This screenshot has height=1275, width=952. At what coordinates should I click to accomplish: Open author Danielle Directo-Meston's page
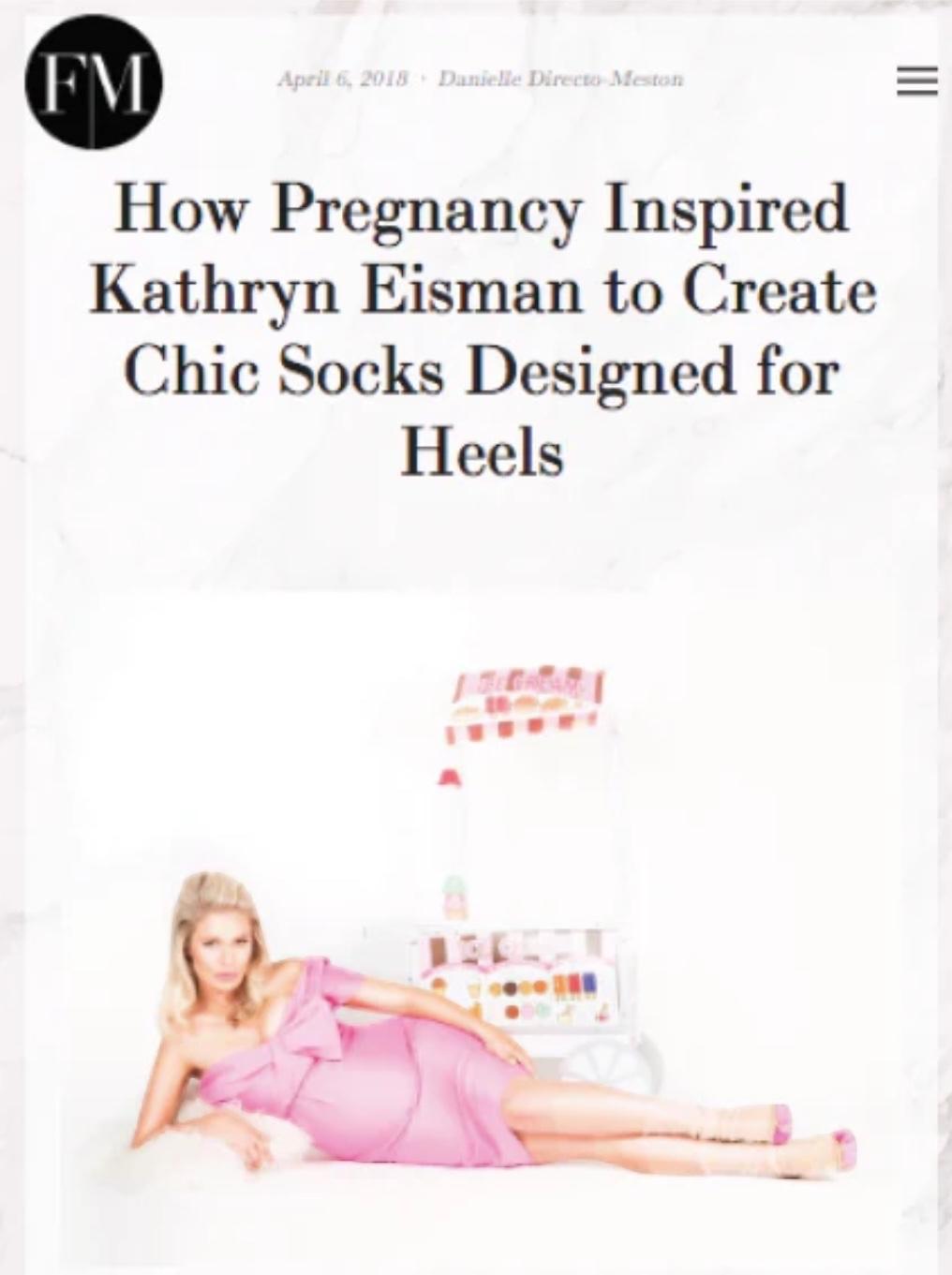click(560, 80)
